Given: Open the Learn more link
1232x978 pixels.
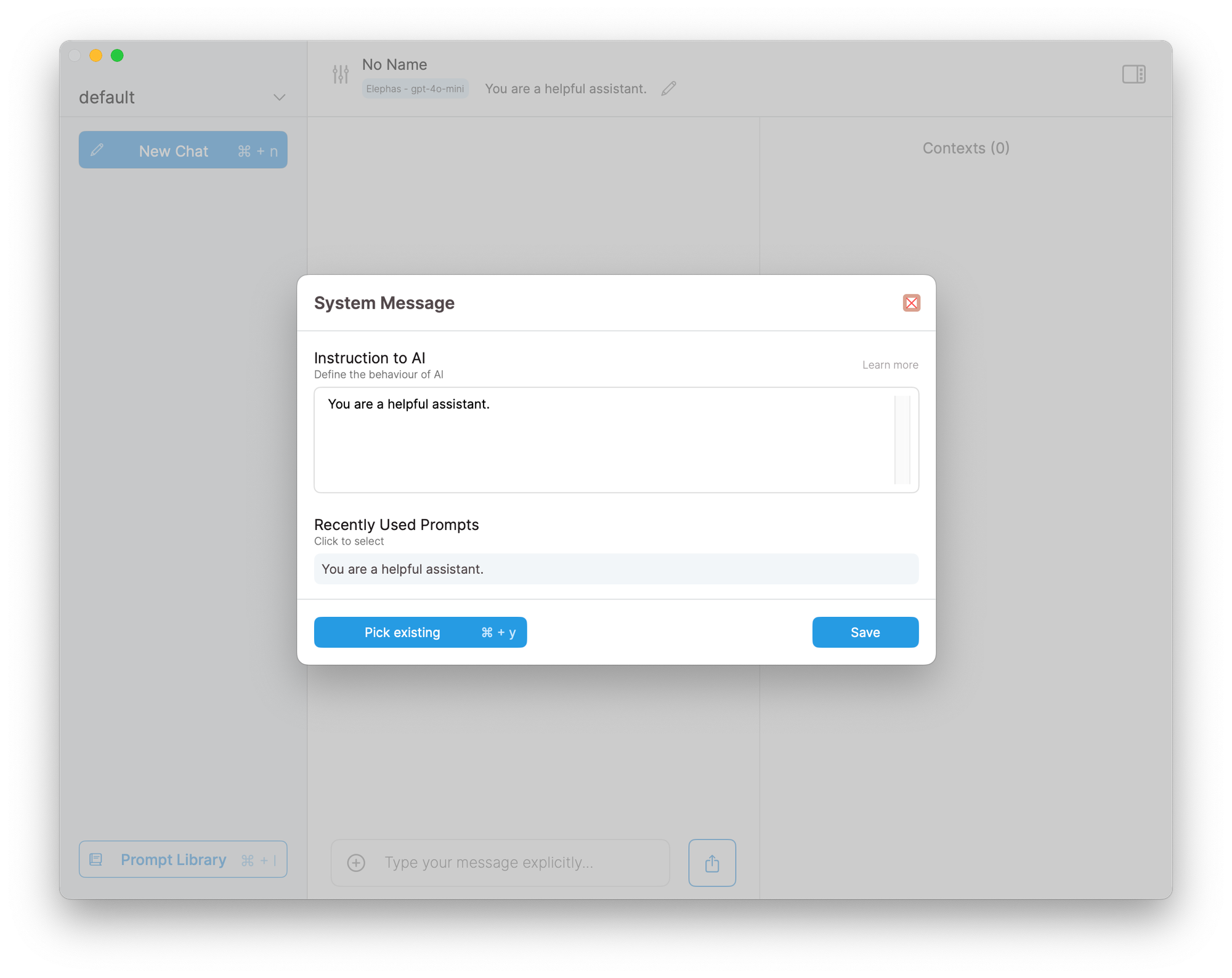Looking at the screenshot, I should click(x=890, y=365).
